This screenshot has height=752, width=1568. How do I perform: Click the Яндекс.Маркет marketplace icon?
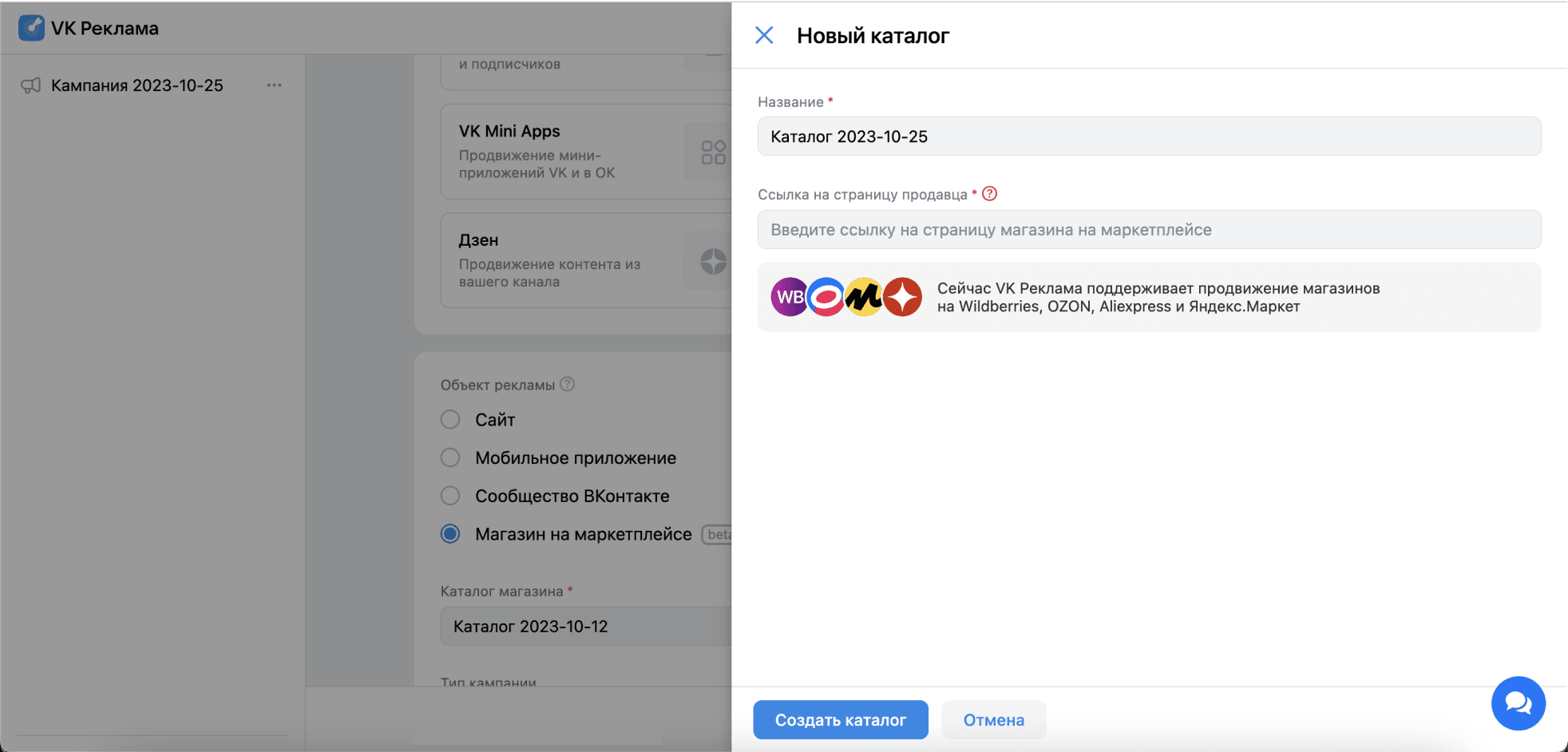pos(903,296)
